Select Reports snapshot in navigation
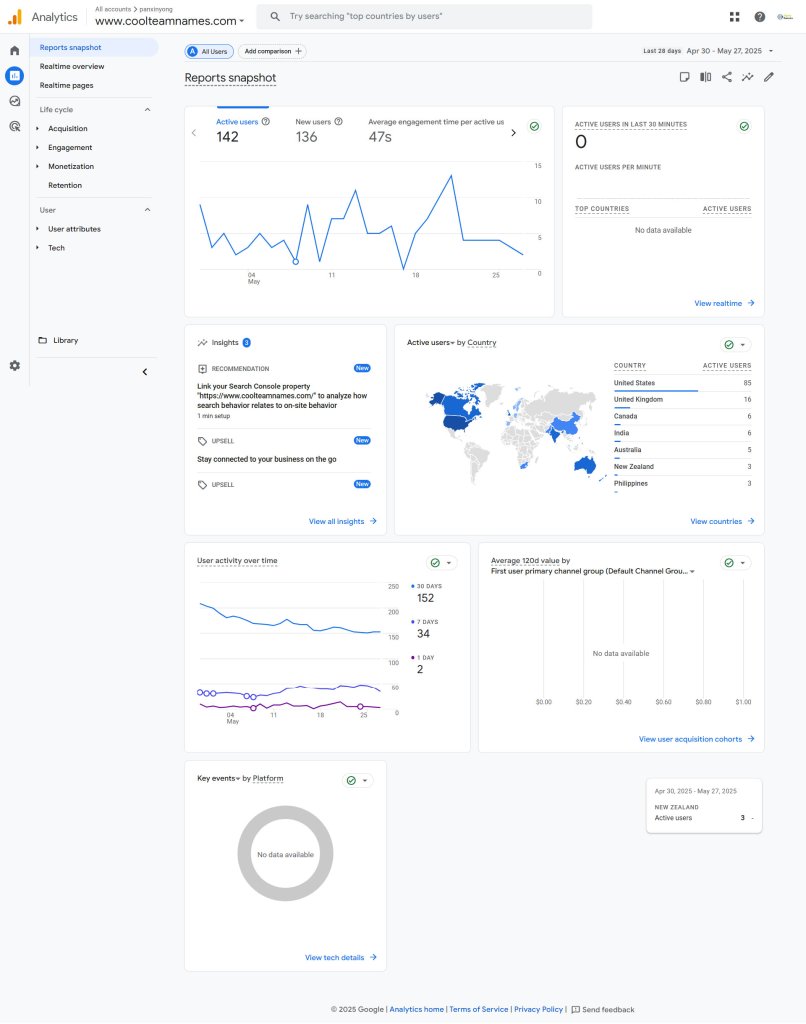 (94, 48)
